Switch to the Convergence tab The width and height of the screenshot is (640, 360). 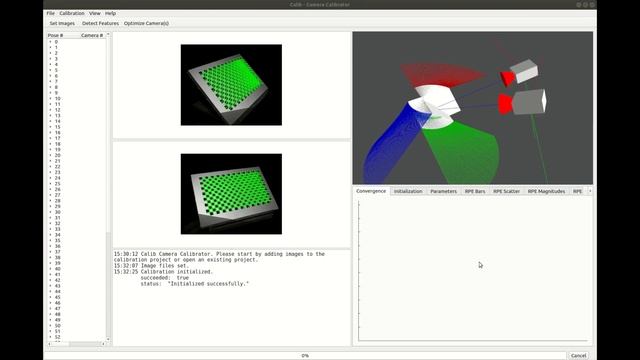tap(371, 191)
